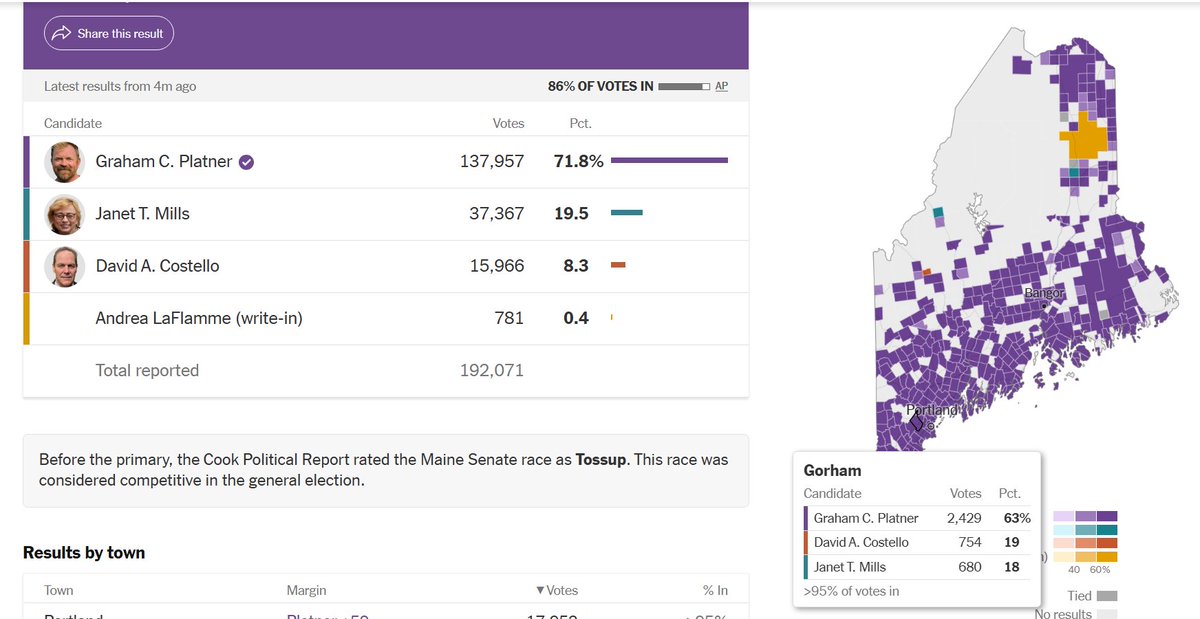Image resolution: width=1200 pixels, height=619 pixels.
Task: Click the Results by town heading
Action: [84, 552]
